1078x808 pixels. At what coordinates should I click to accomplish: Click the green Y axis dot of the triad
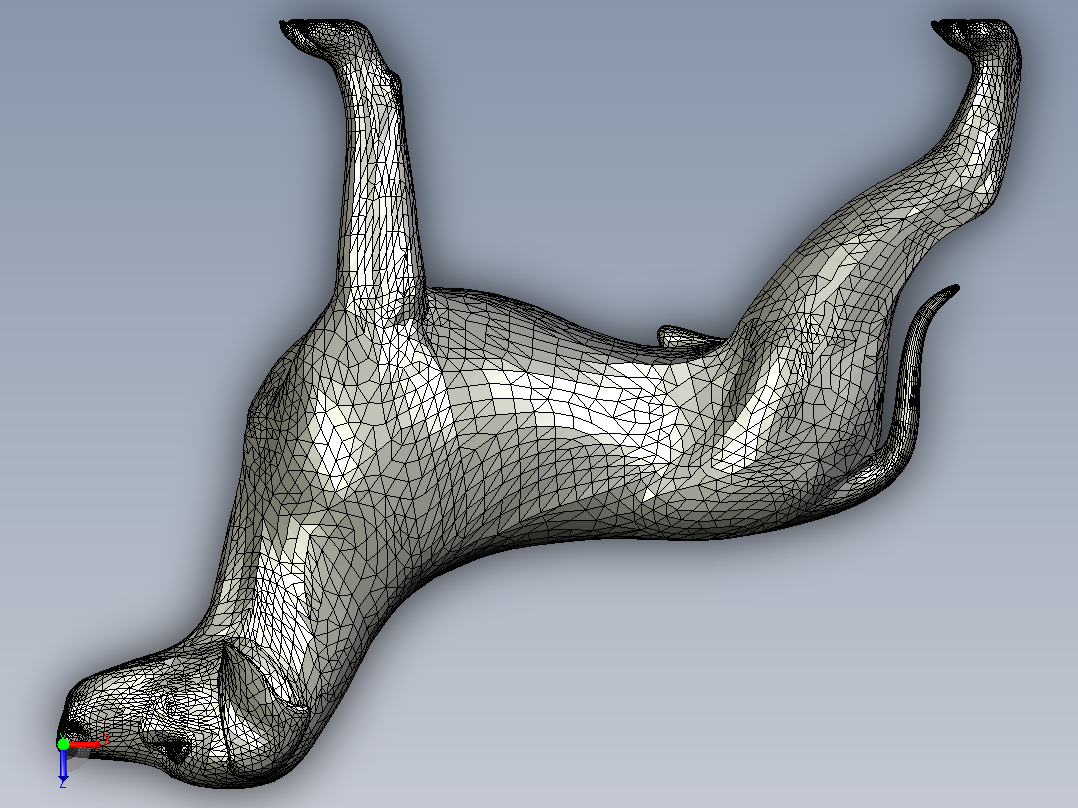click(63, 743)
